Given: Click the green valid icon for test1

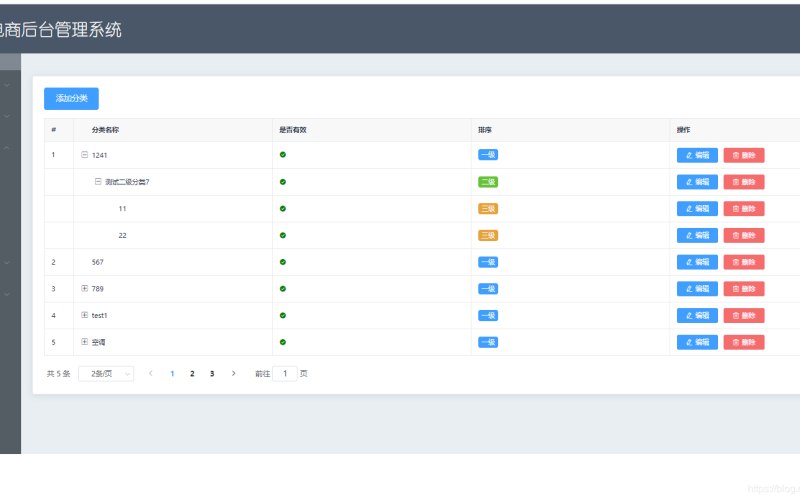Looking at the screenshot, I should point(283,315).
